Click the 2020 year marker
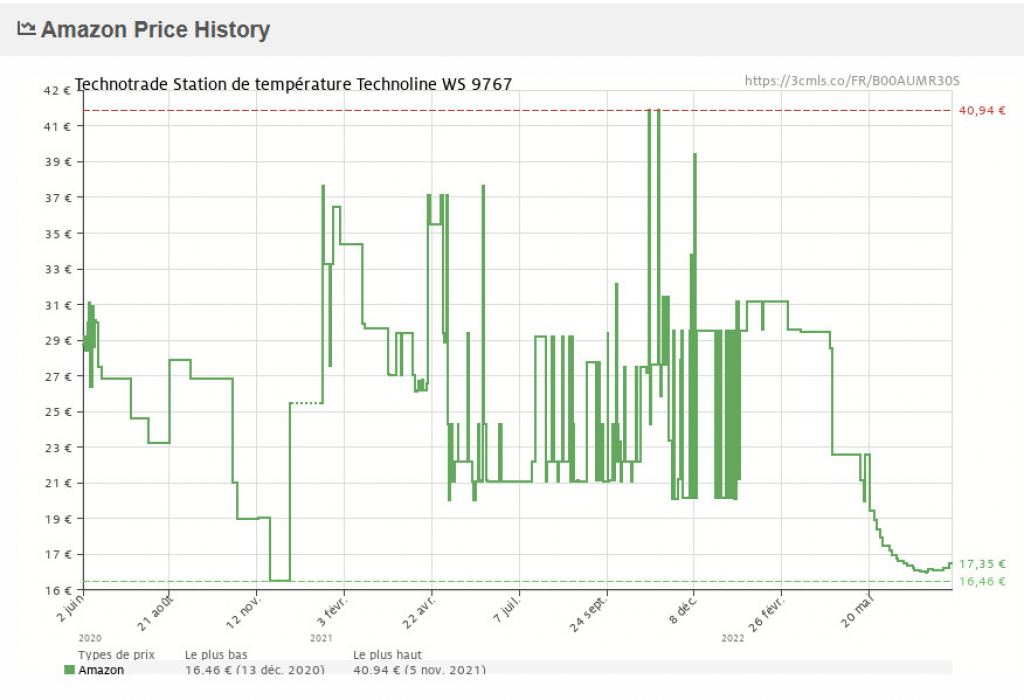 tap(90, 638)
